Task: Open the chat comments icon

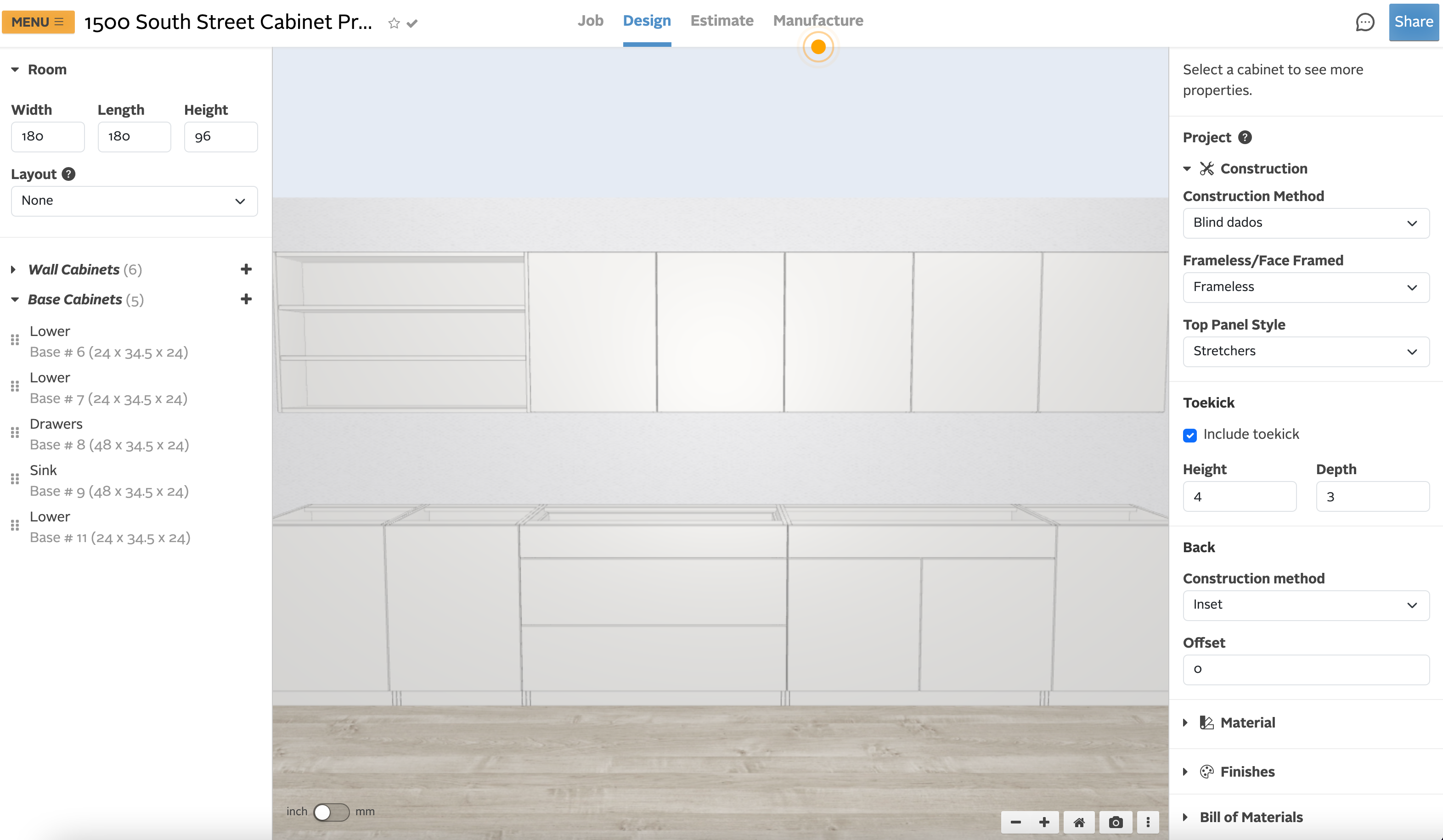Action: coord(1364,22)
